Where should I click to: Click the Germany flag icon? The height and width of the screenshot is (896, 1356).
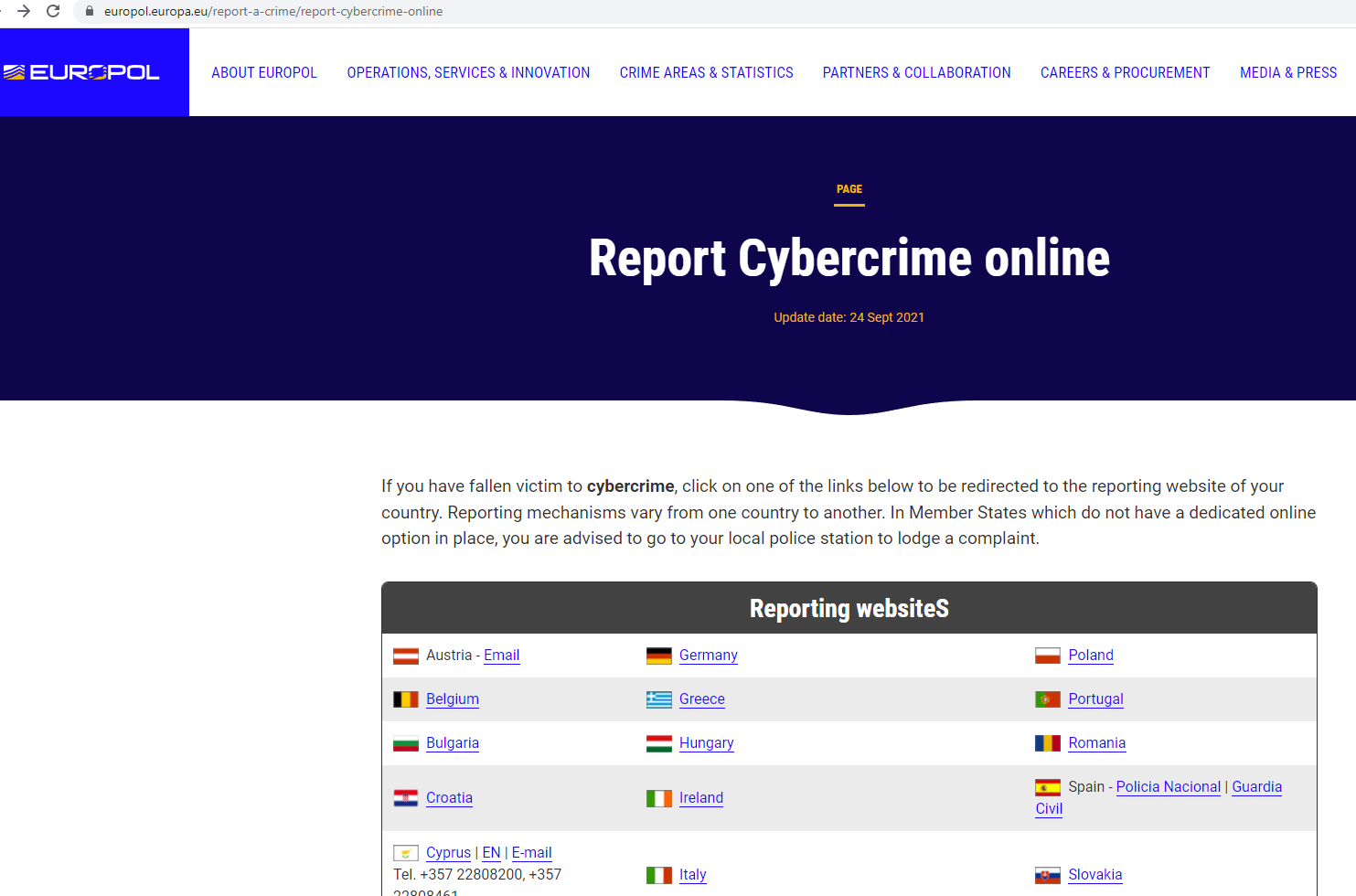(x=659, y=656)
